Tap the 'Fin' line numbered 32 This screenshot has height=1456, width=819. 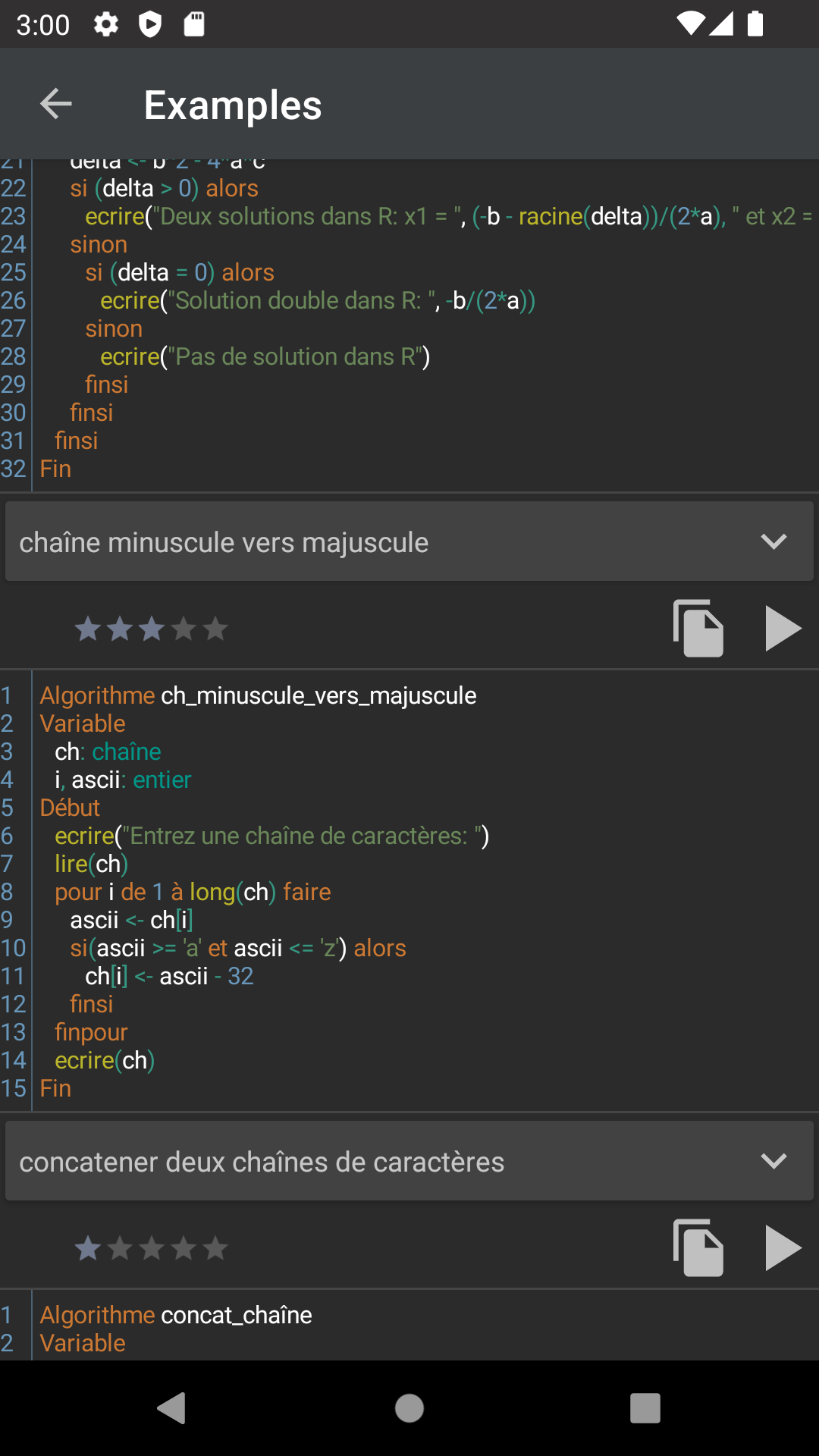[x=55, y=469]
